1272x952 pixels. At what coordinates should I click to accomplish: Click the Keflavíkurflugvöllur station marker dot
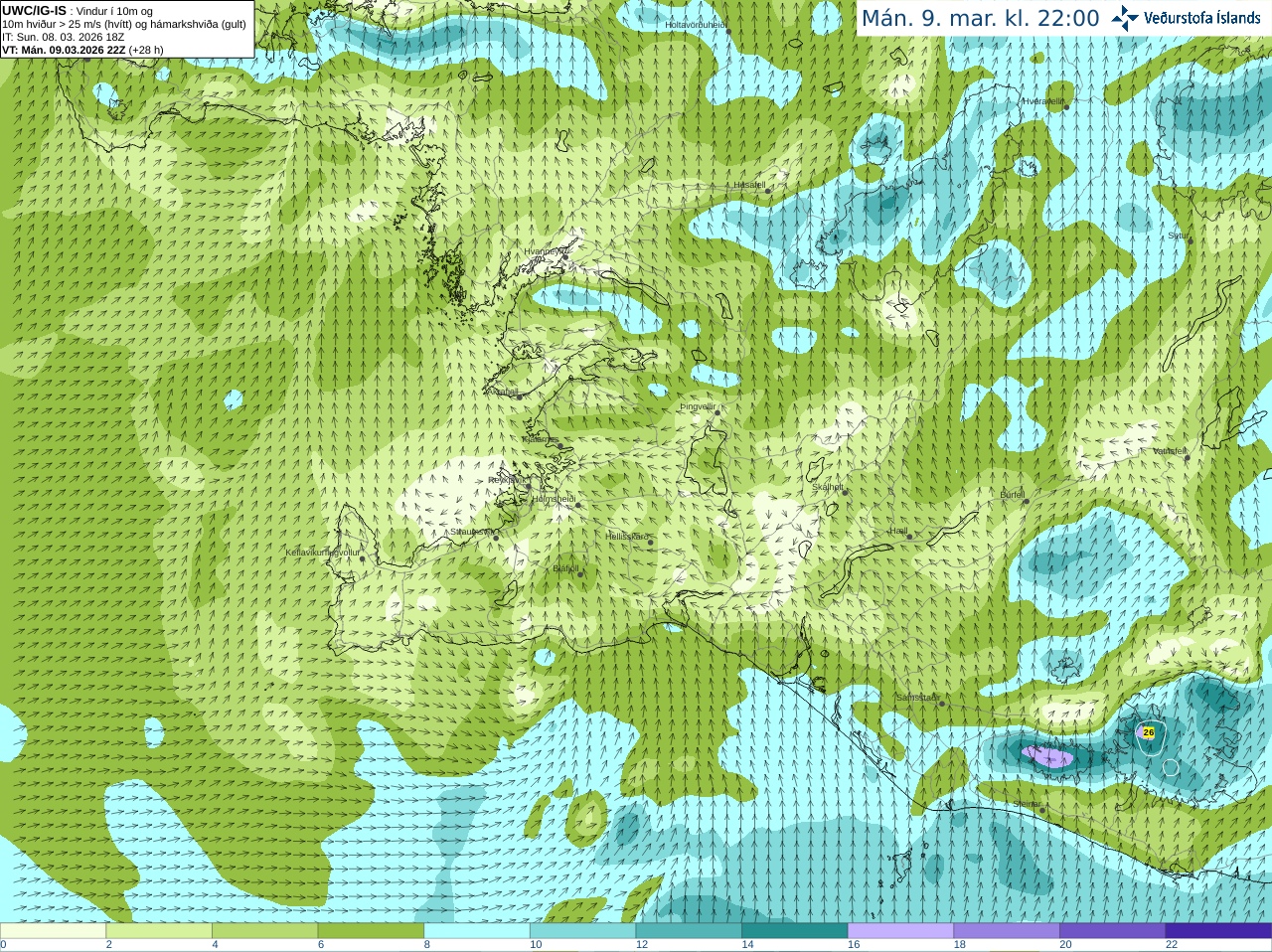(362, 558)
